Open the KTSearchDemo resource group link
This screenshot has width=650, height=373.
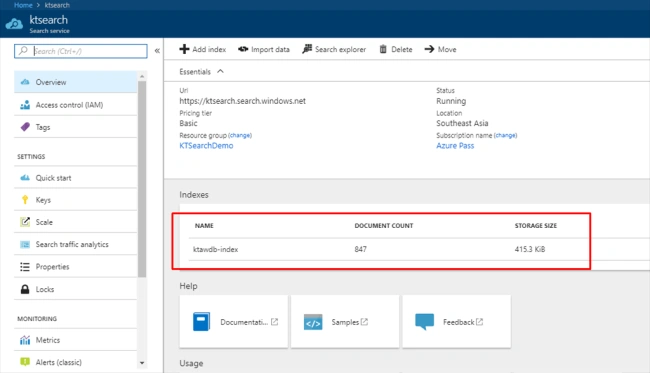206,145
